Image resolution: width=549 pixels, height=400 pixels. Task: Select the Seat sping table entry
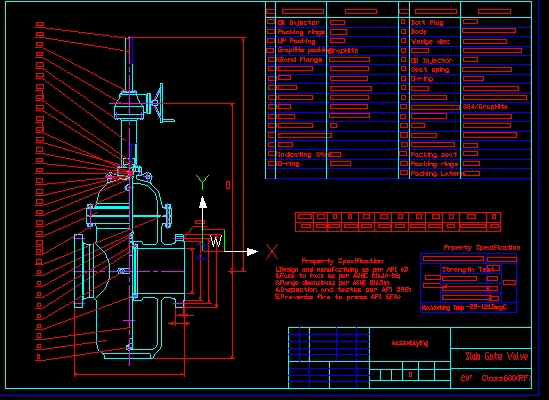point(430,70)
